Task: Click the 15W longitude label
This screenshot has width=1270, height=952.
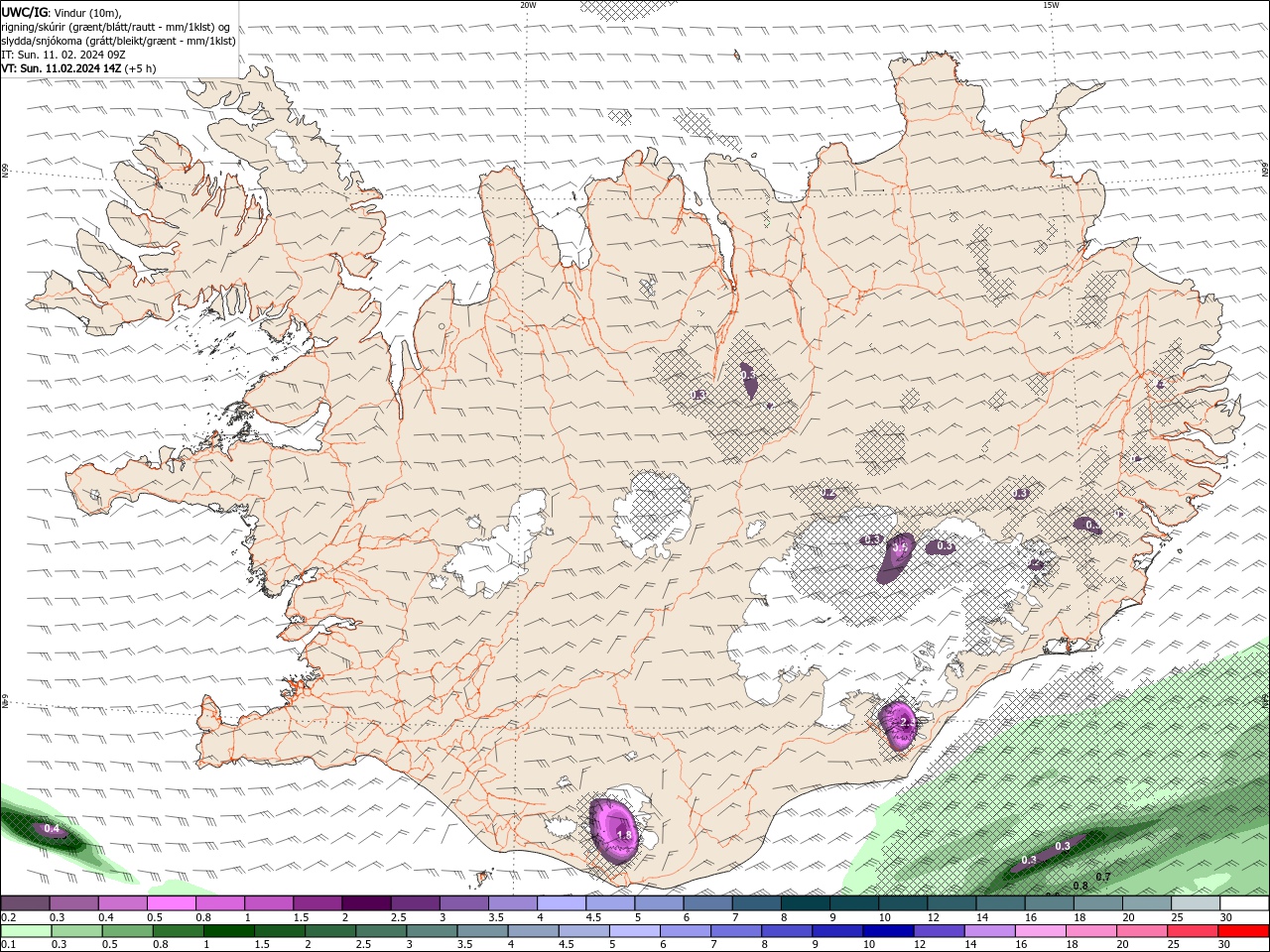Action: 1050,5
